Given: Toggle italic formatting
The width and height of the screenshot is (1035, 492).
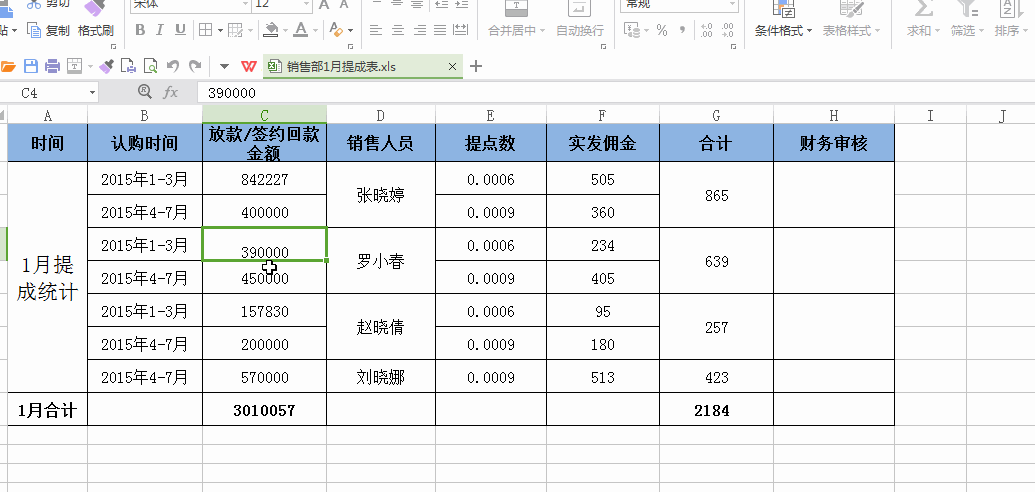Looking at the screenshot, I should point(160,30).
